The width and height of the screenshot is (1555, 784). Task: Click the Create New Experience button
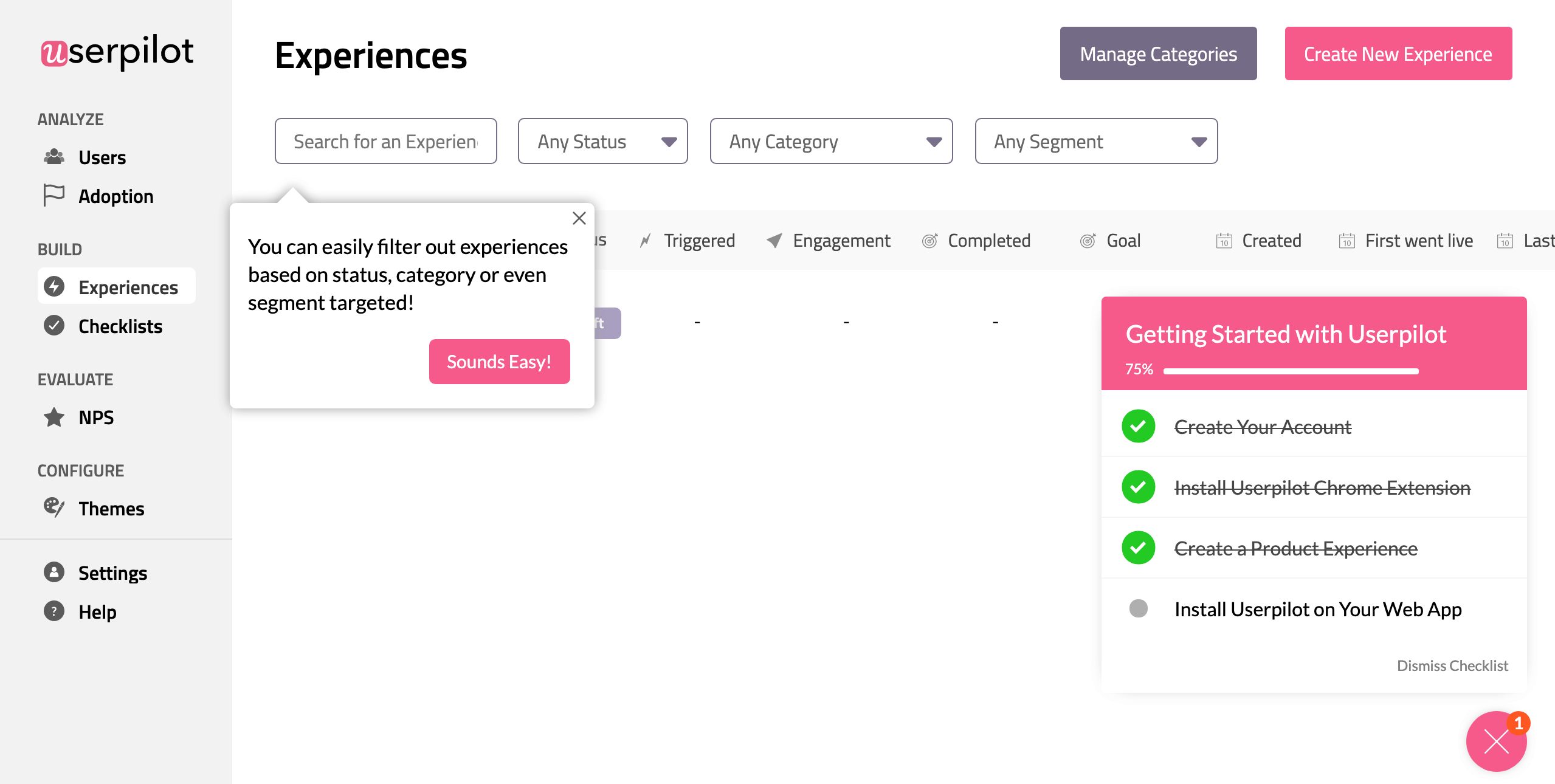pos(1398,54)
